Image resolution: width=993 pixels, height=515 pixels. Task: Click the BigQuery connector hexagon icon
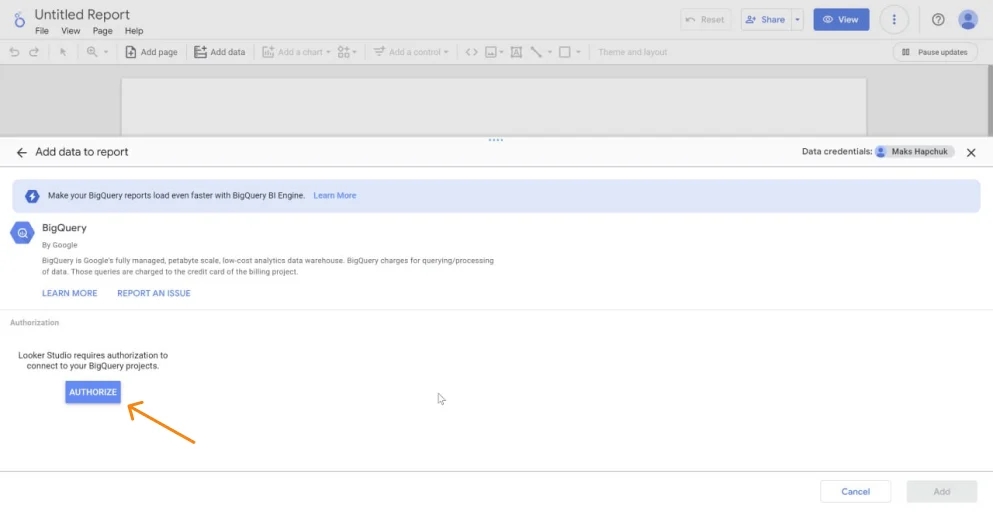22,233
